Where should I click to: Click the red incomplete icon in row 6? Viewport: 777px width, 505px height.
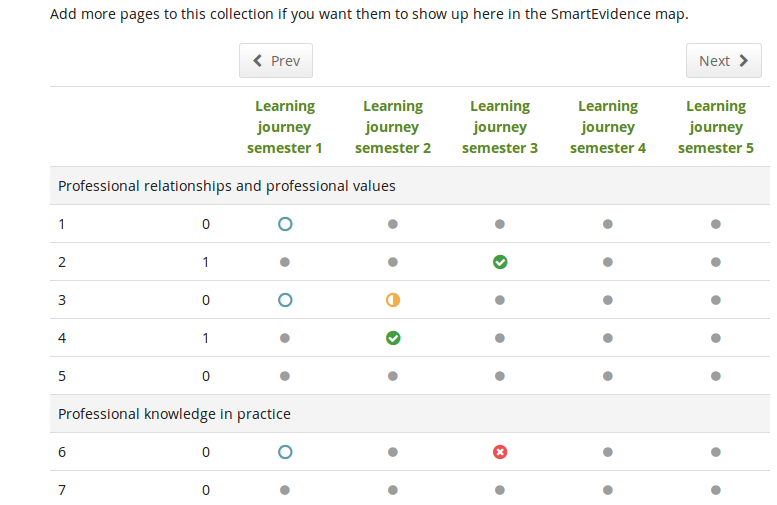pos(500,452)
